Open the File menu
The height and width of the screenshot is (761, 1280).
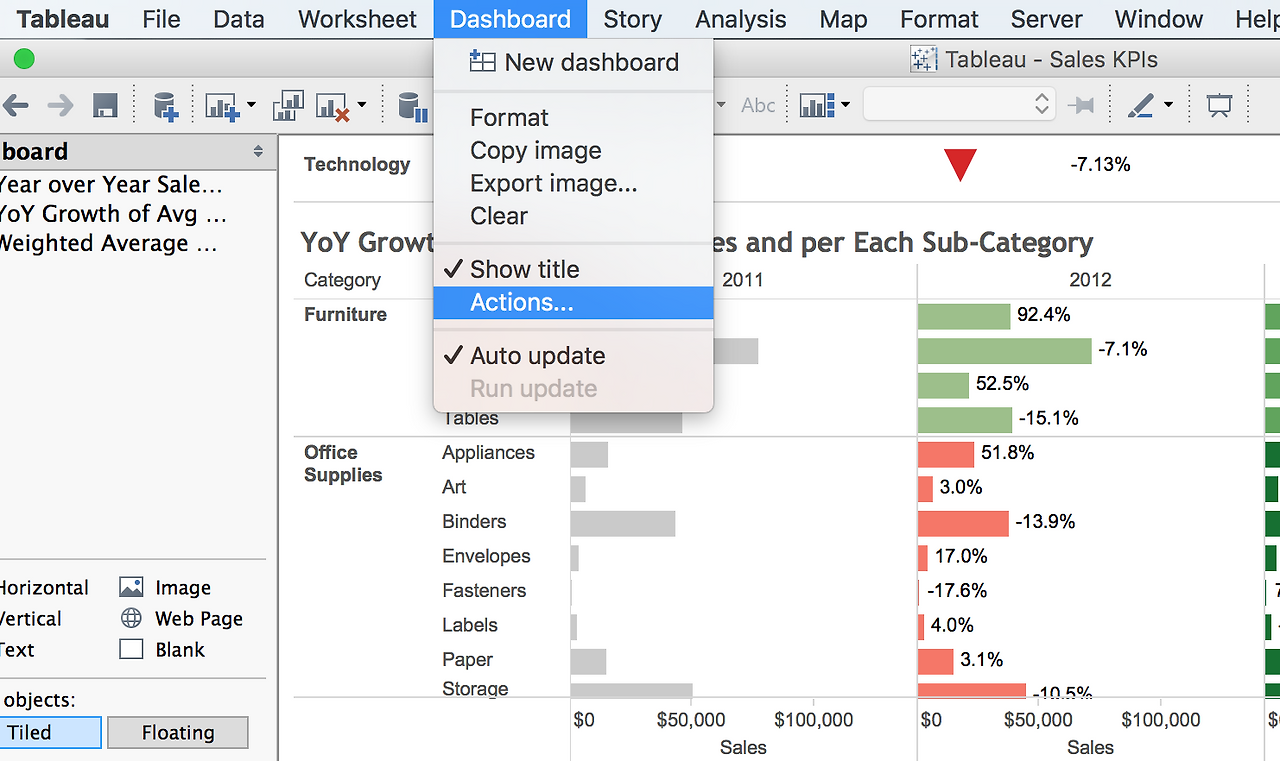click(x=161, y=19)
